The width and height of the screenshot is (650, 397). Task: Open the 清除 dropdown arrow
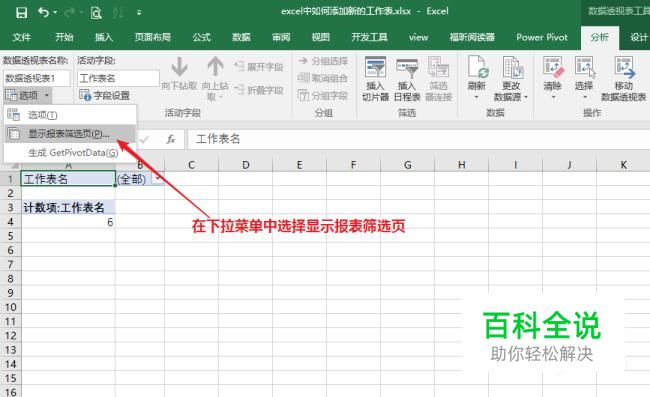pyautogui.click(x=553, y=97)
